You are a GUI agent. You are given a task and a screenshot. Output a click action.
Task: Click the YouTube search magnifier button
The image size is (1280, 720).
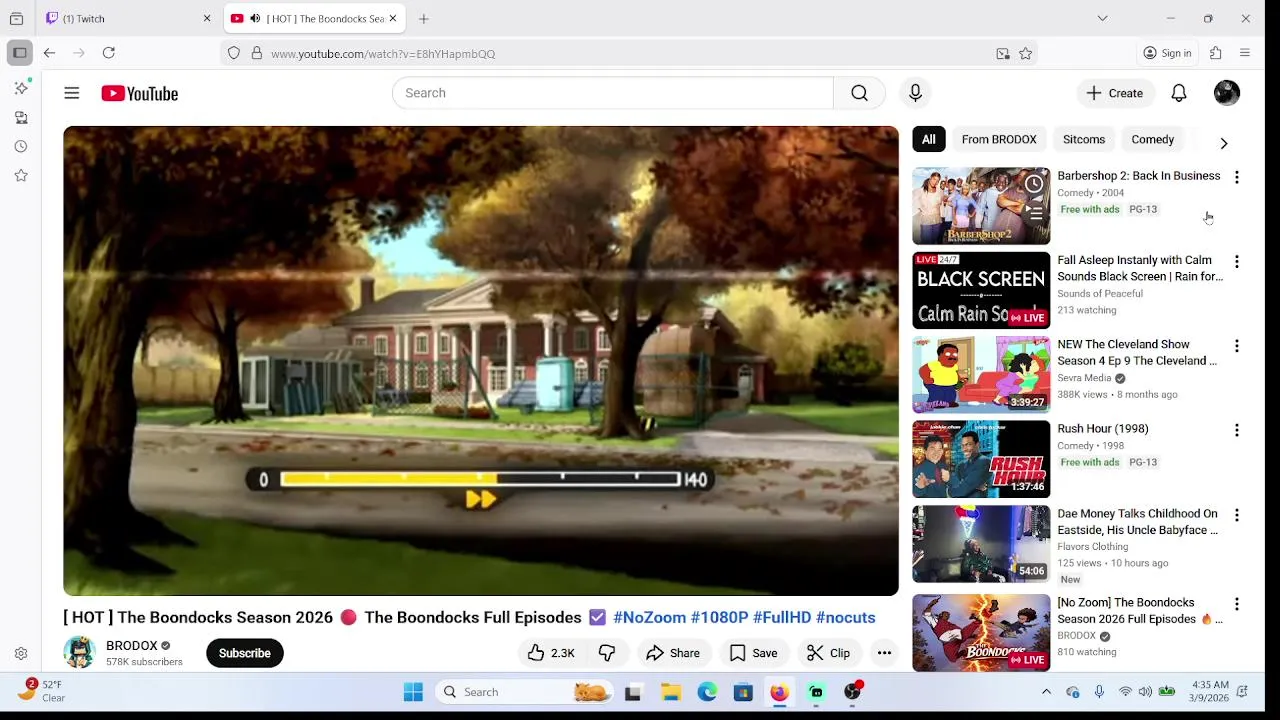click(x=859, y=93)
